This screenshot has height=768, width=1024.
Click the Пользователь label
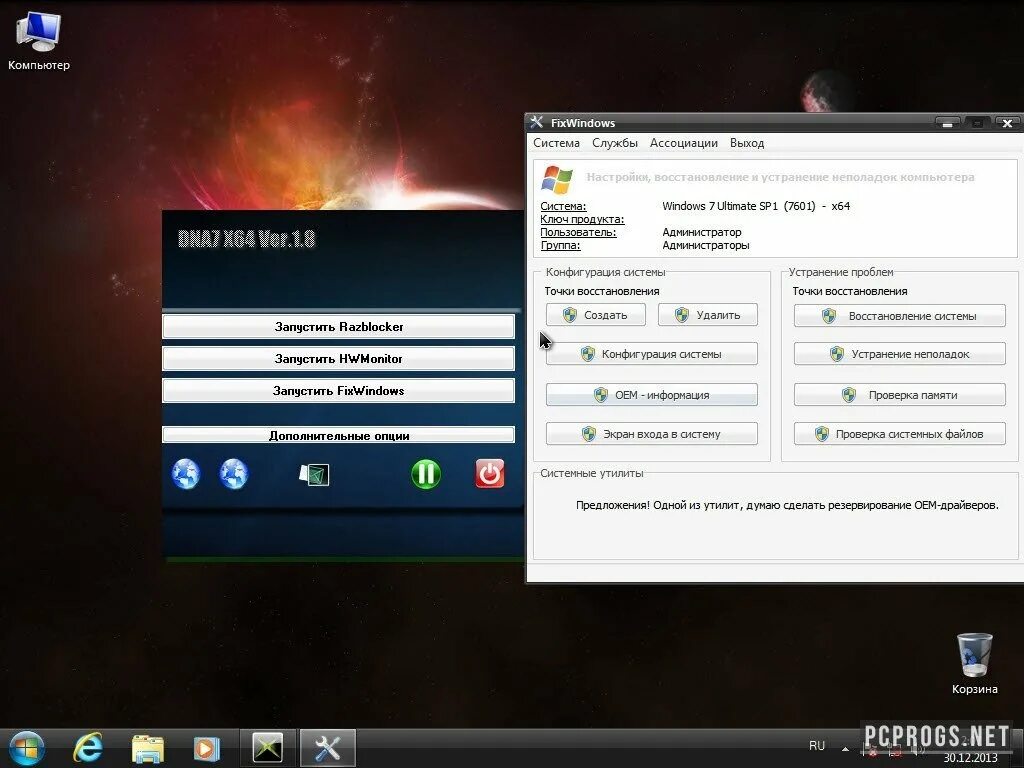click(x=578, y=232)
